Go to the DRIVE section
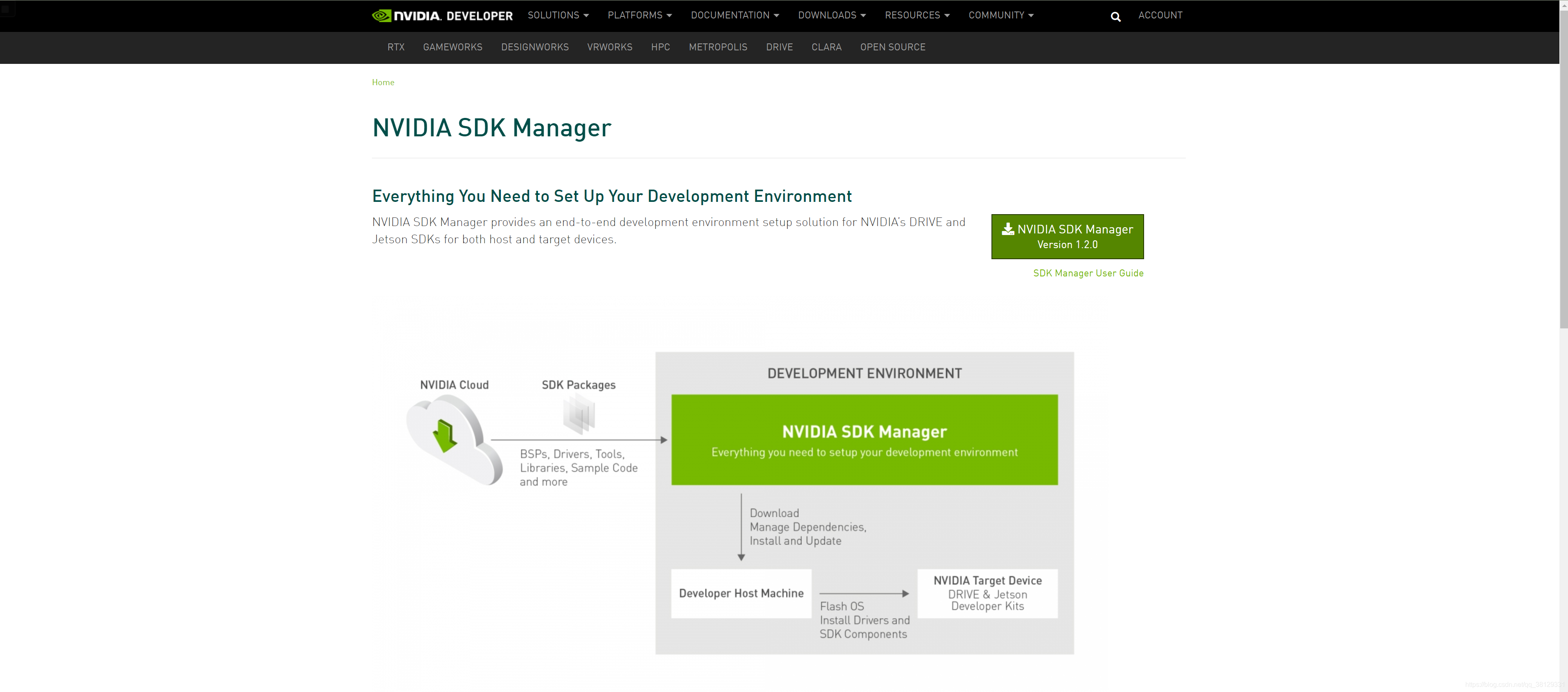This screenshot has width=1568, height=692. (x=779, y=47)
